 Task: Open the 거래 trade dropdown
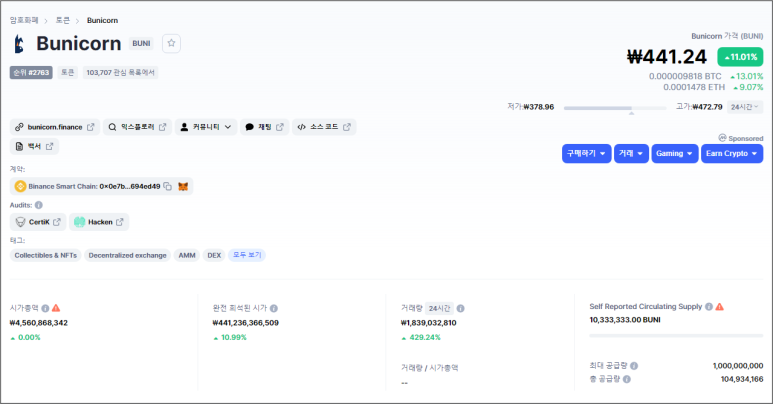(x=632, y=153)
